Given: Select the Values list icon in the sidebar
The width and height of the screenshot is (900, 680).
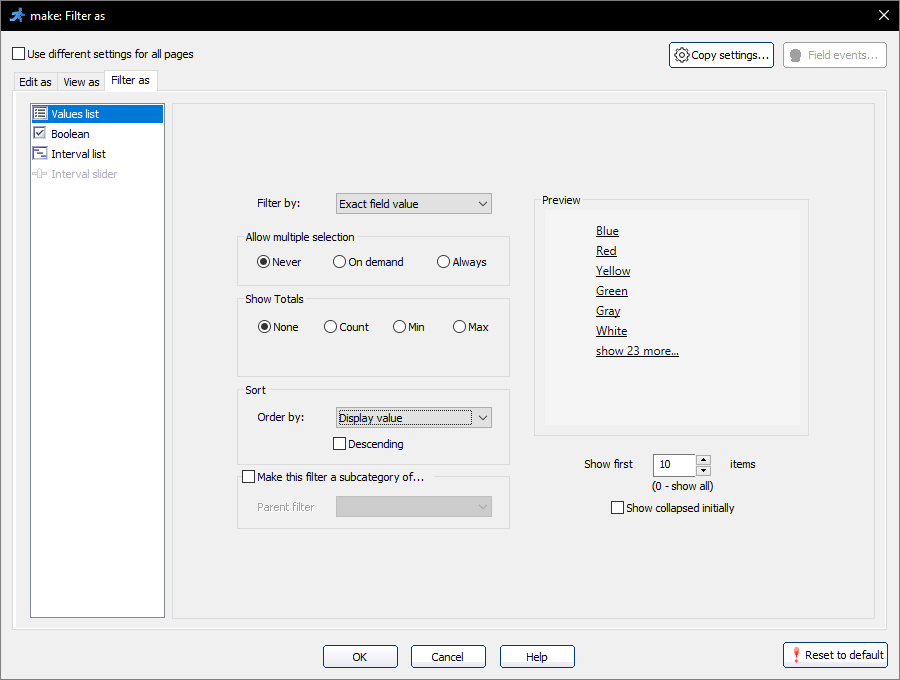Looking at the screenshot, I should click(41, 113).
